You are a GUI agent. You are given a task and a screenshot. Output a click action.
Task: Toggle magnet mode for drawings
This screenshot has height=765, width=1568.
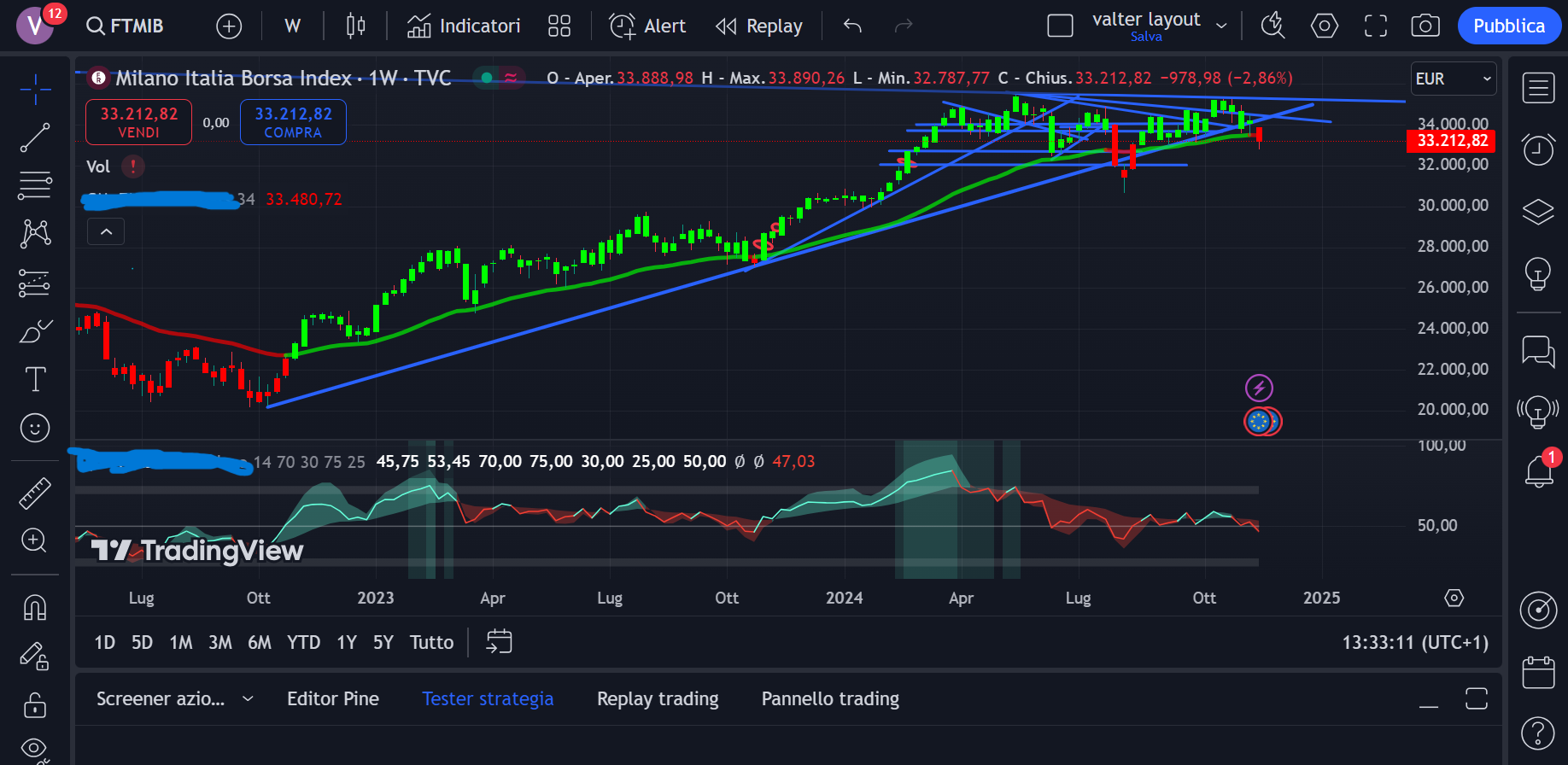pos(35,608)
